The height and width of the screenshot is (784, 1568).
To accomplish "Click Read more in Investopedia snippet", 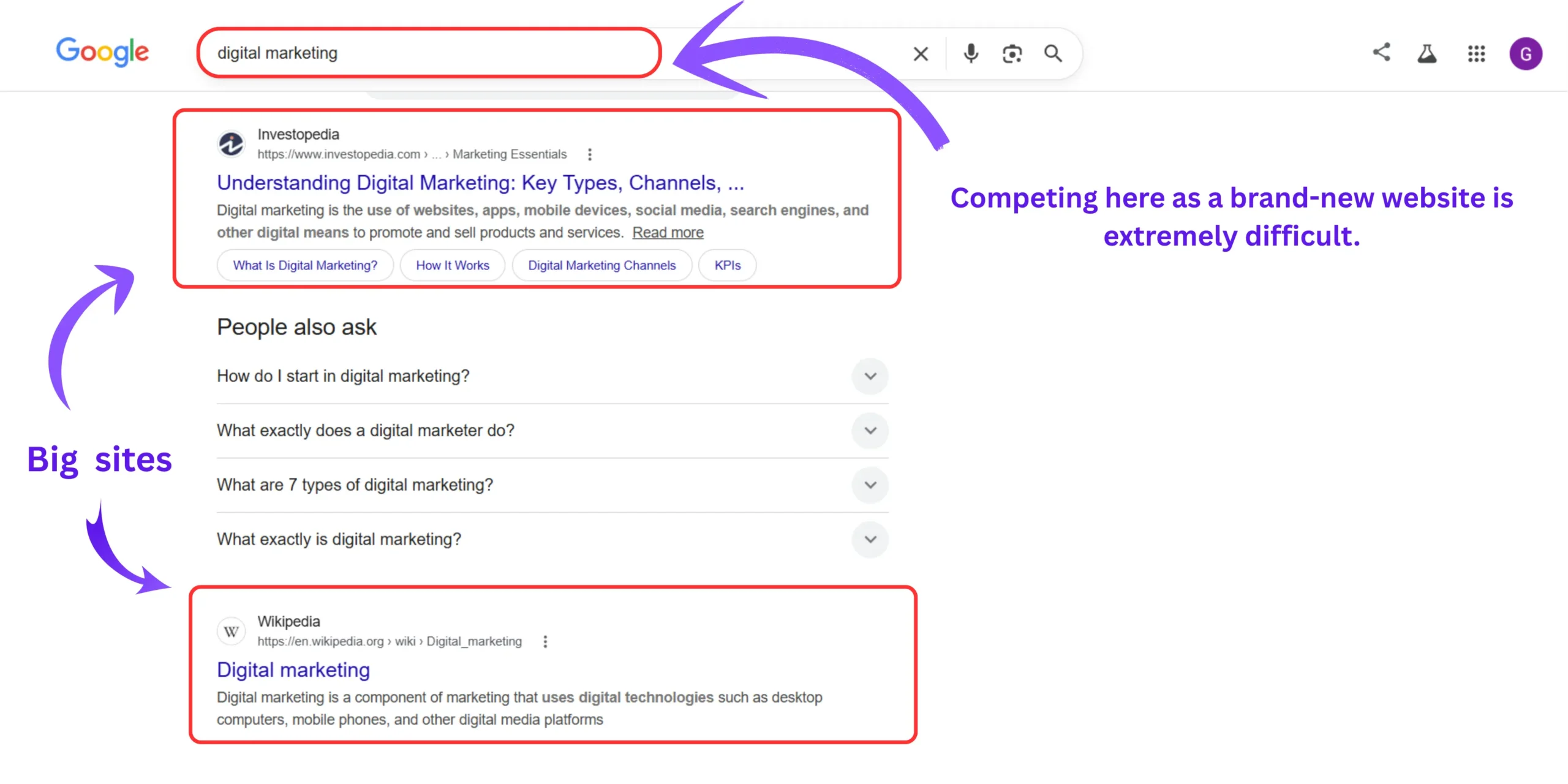I will [x=668, y=233].
